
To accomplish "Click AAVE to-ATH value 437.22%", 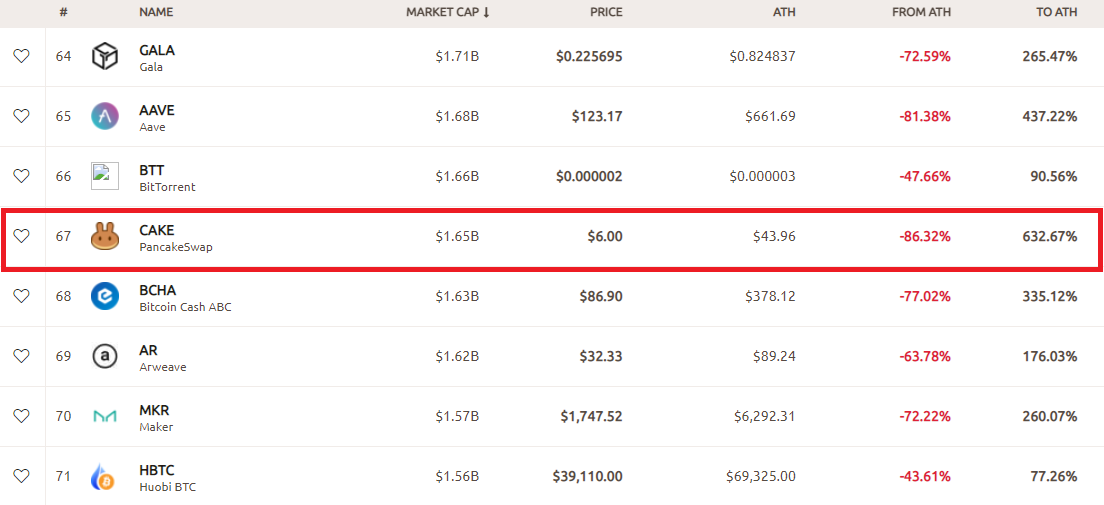I will tap(1050, 116).
